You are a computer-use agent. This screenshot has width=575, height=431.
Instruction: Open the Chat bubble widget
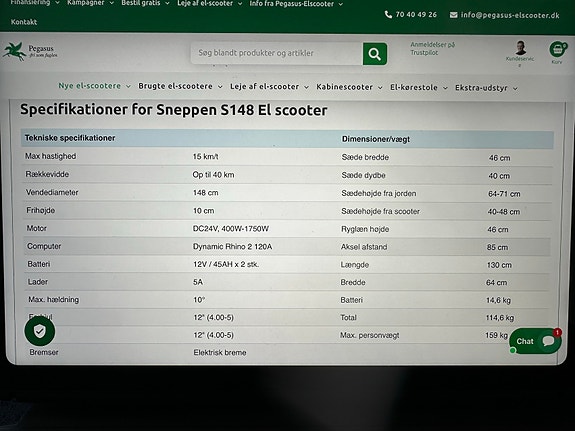point(535,341)
